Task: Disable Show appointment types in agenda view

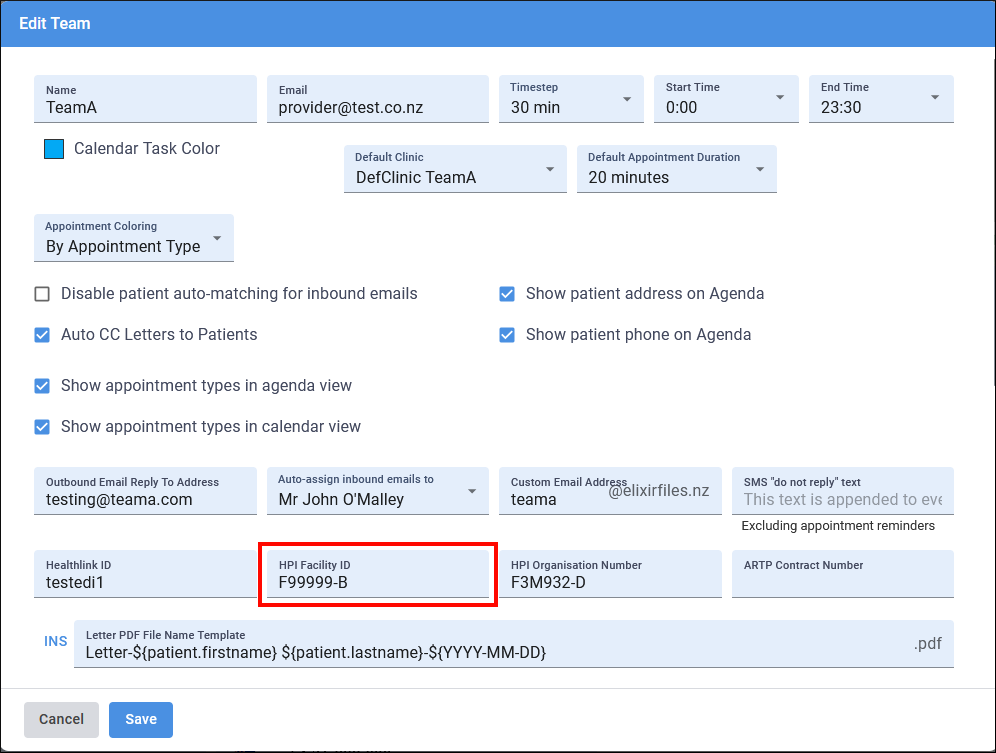Action: 42,386
